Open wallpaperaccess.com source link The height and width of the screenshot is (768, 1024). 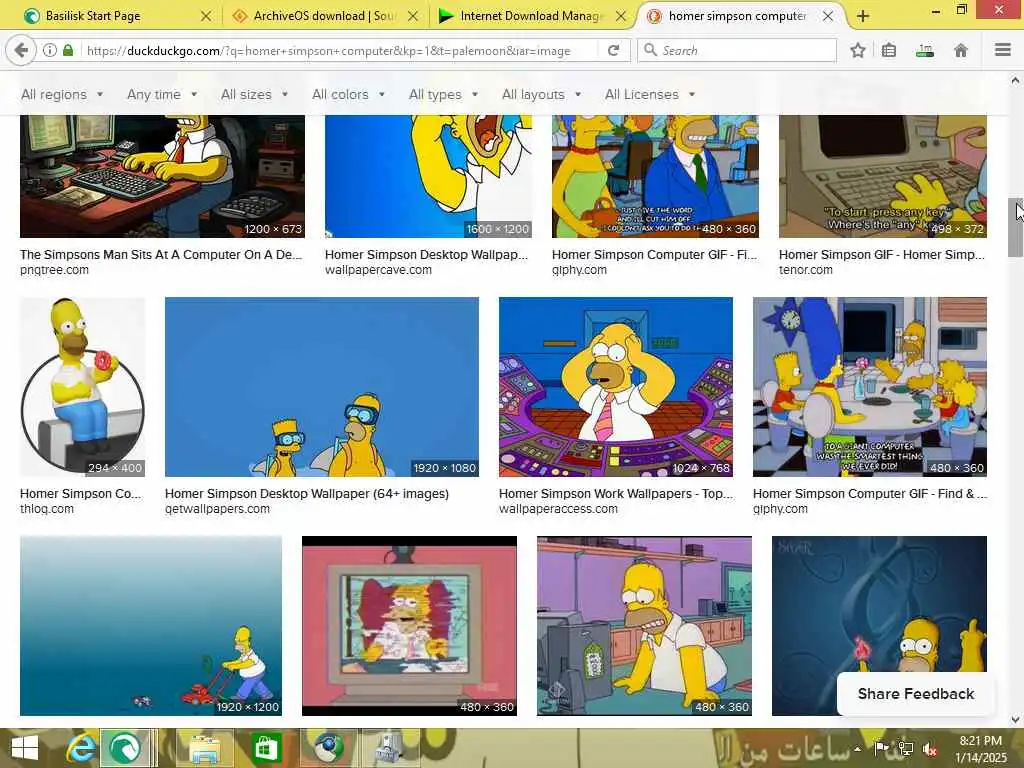coord(558,509)
